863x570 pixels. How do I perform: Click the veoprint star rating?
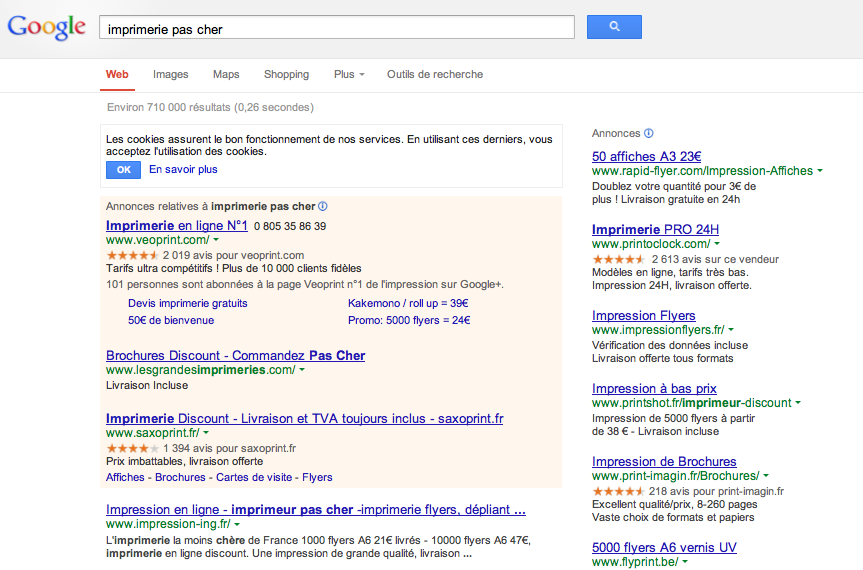pos(125,255)
